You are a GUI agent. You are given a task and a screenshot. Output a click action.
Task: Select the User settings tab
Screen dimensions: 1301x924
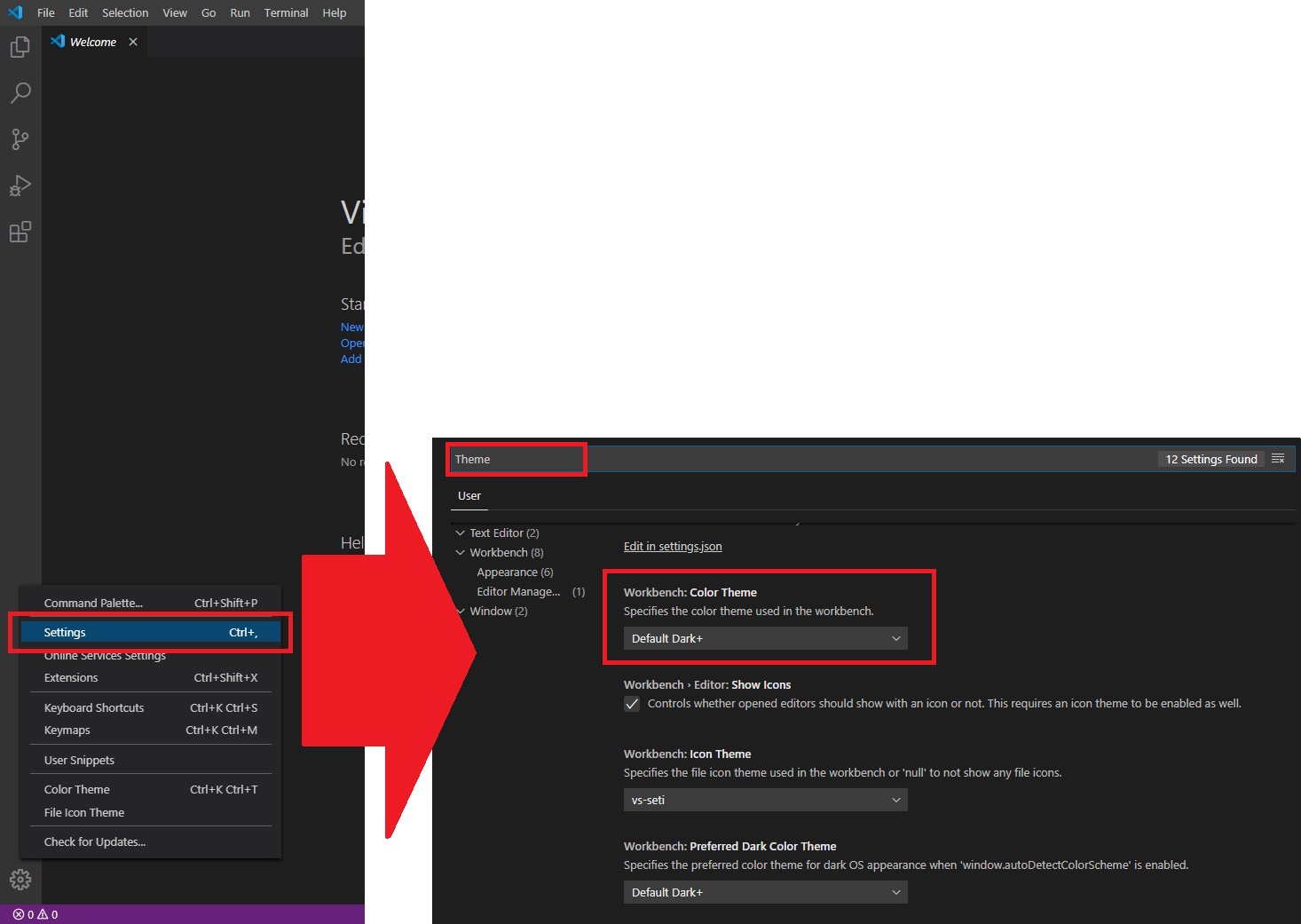[469, 496]
